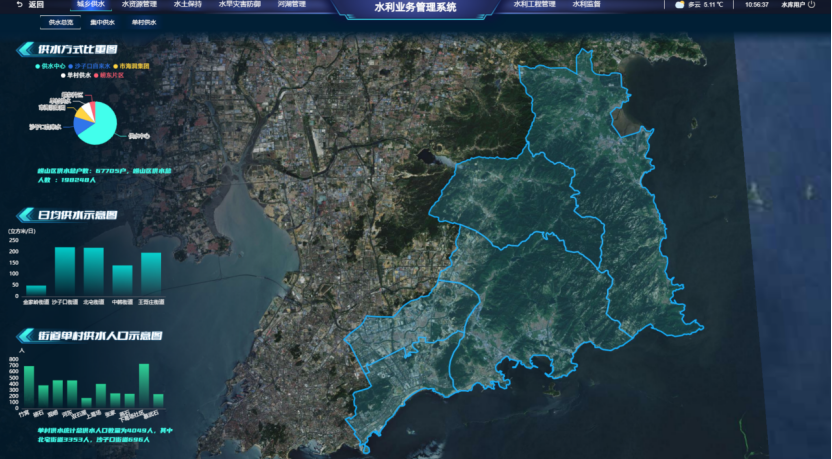Click chevron icon beside 日均供水示意图 title

(x=25, y=215)
